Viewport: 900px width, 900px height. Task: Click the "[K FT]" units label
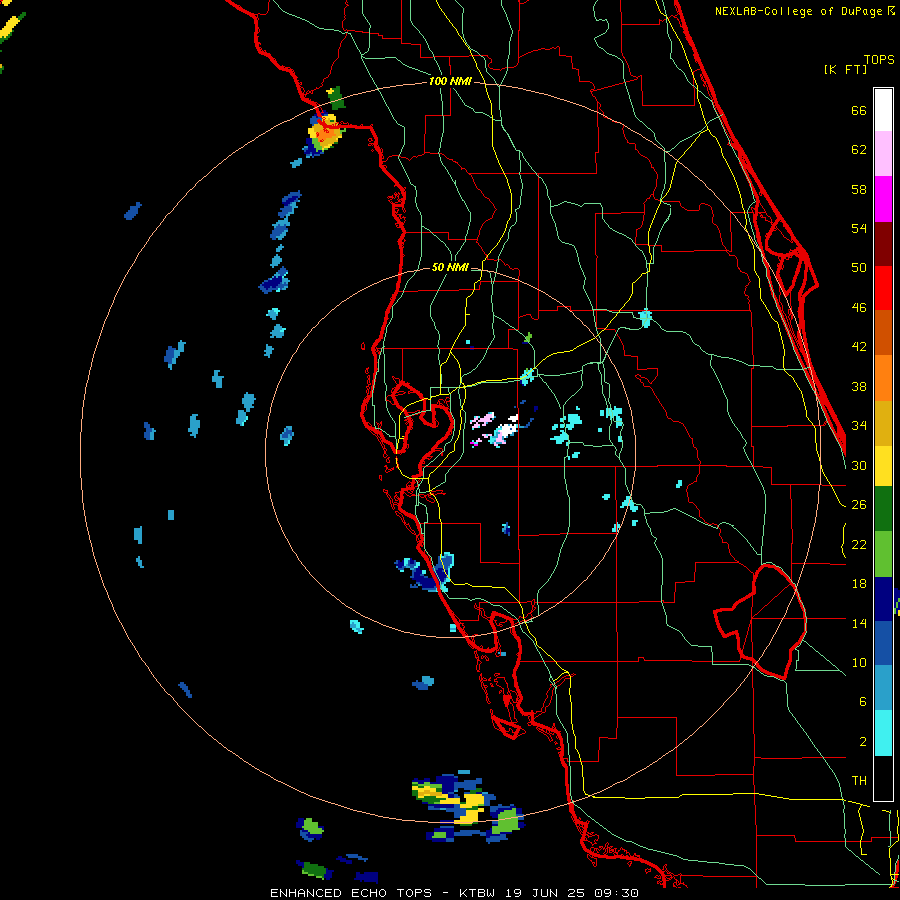(x=845, y=69)
